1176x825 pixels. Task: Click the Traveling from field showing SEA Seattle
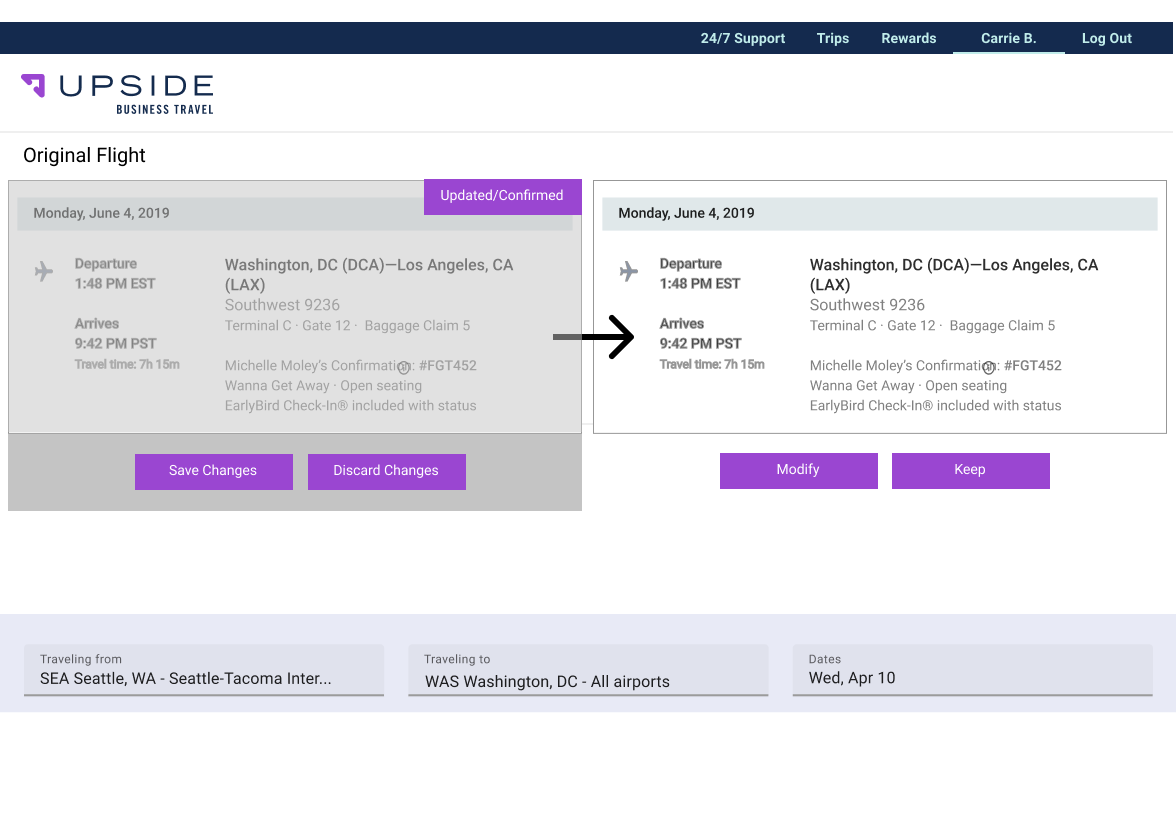tap(204, 670)
